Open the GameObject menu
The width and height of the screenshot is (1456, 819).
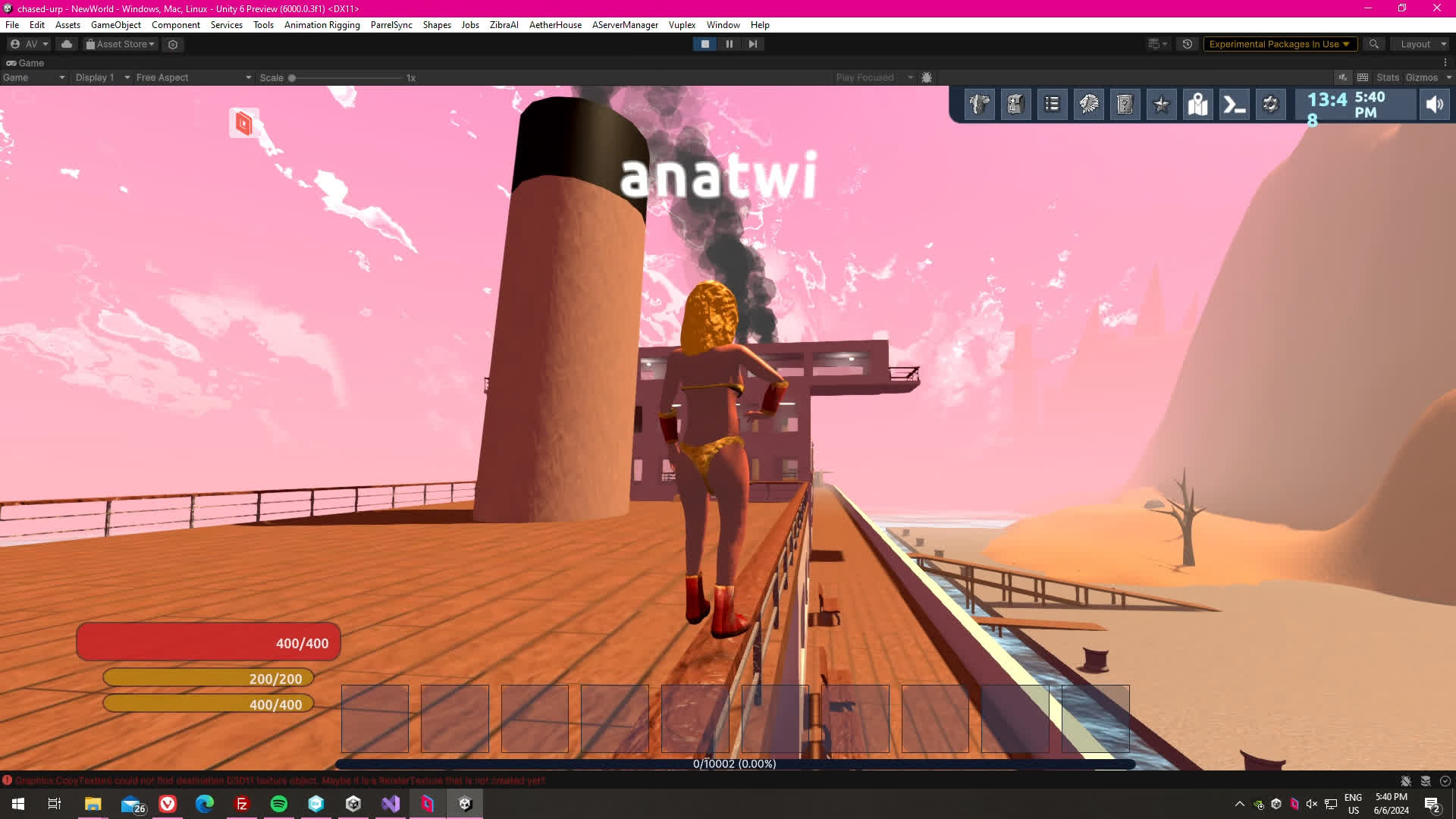[115, 25]
